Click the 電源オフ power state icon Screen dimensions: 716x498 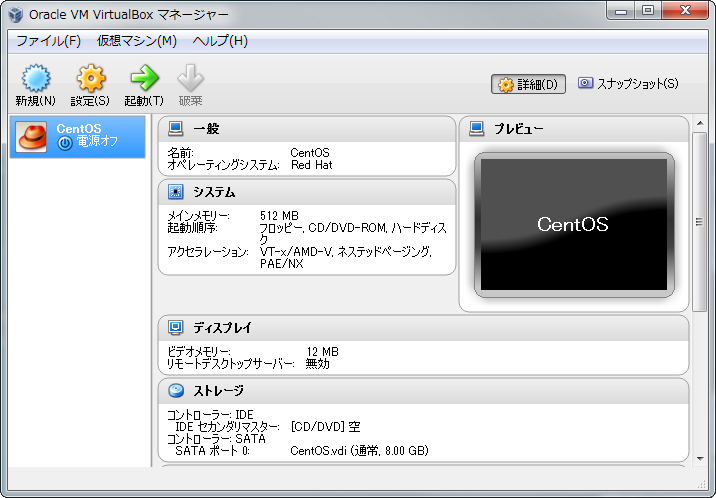pyautogui.click(x=65, y=143)
